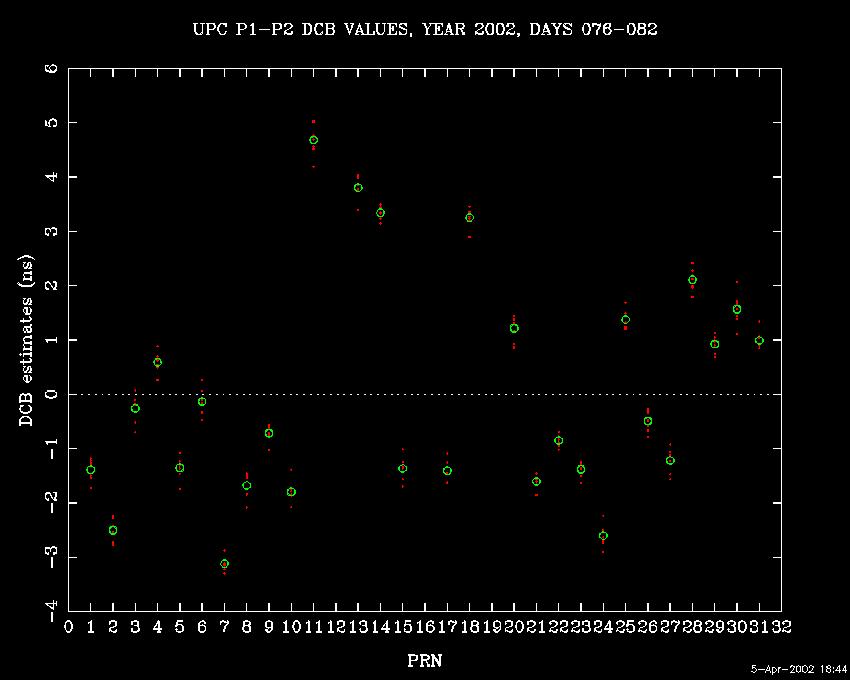Click the y-axis tick label "3"
Screen dimensions: 850x680
[x=51, y=232]
